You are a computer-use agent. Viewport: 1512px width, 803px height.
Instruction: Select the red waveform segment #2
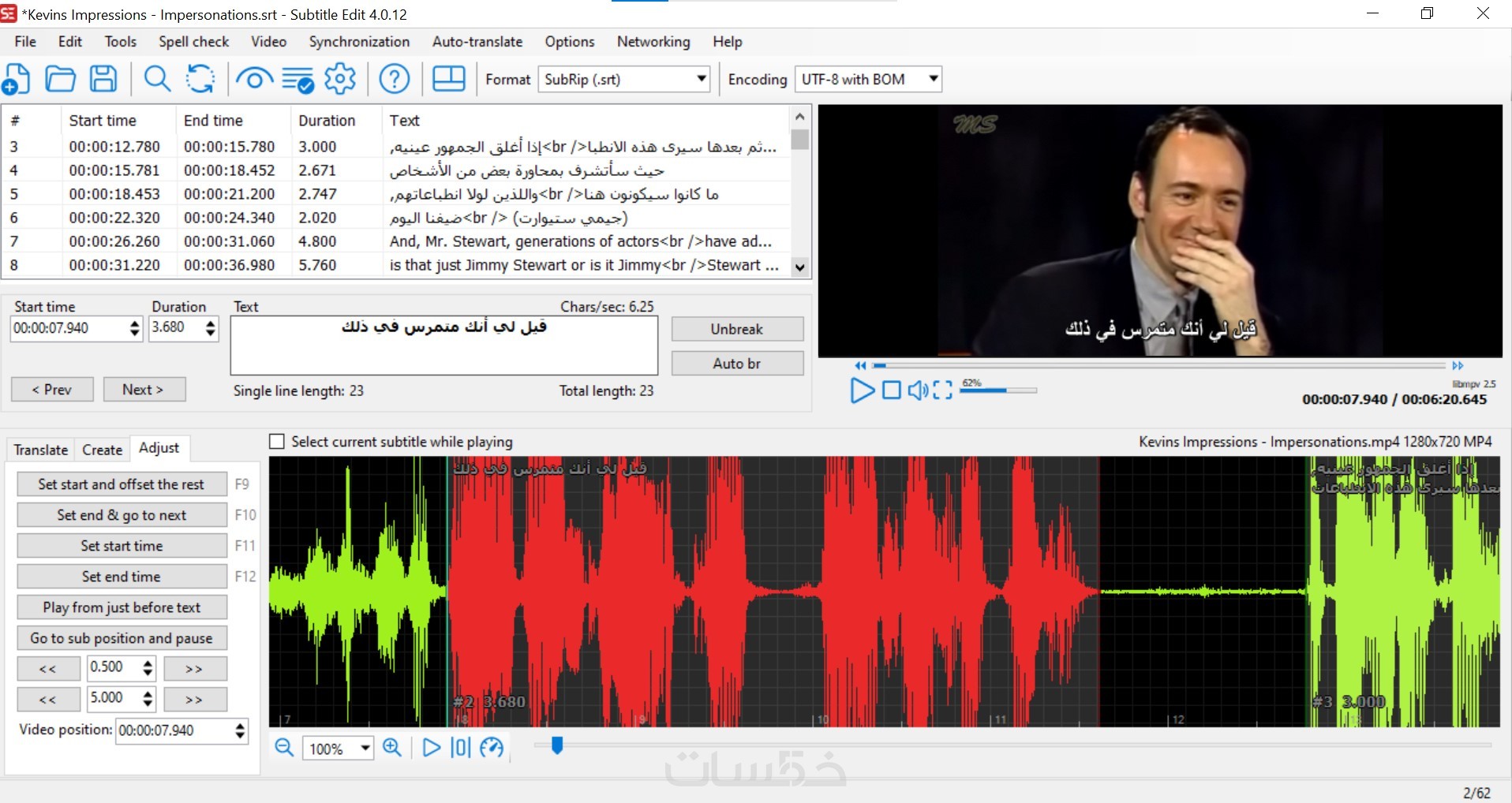773,592
